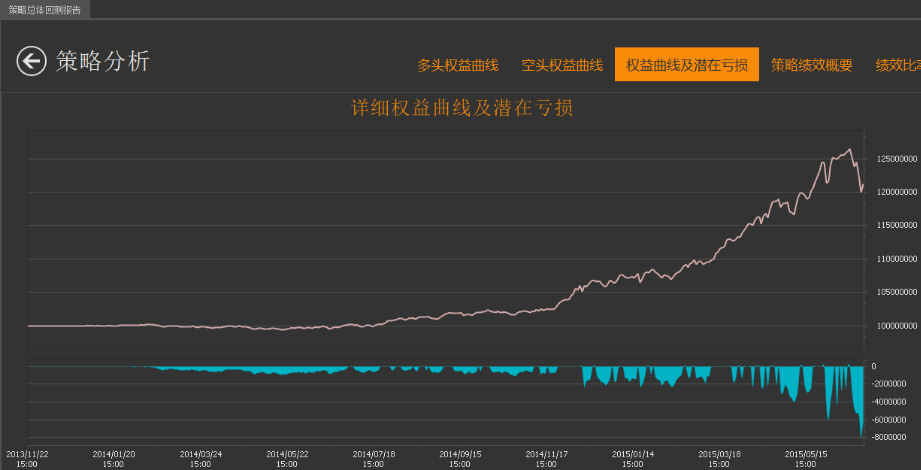Click the -8000000 drawdown axis label
This screenshot has width=921, height=470.
pos(893,437)
